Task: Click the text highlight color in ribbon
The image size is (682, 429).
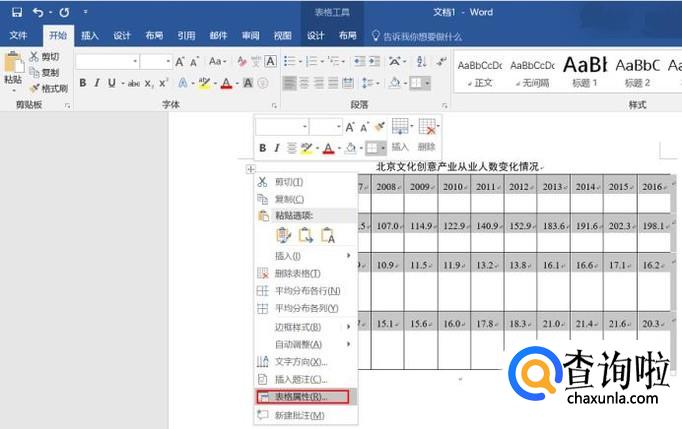Action: (204, 83)
